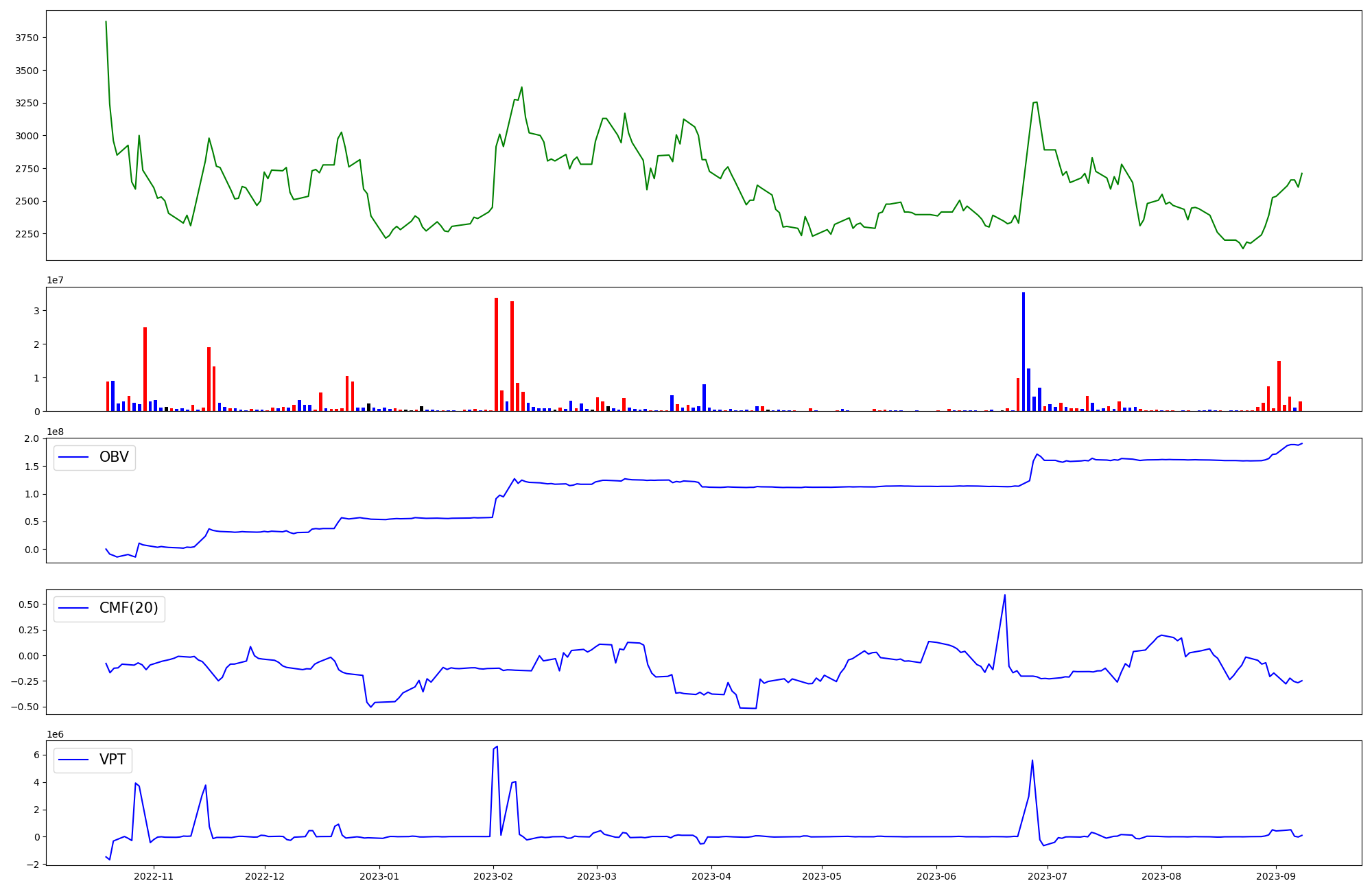Click the 2023-05 x-axis date label
This screenshot has width=1372, height=892.
coord(821,876)
